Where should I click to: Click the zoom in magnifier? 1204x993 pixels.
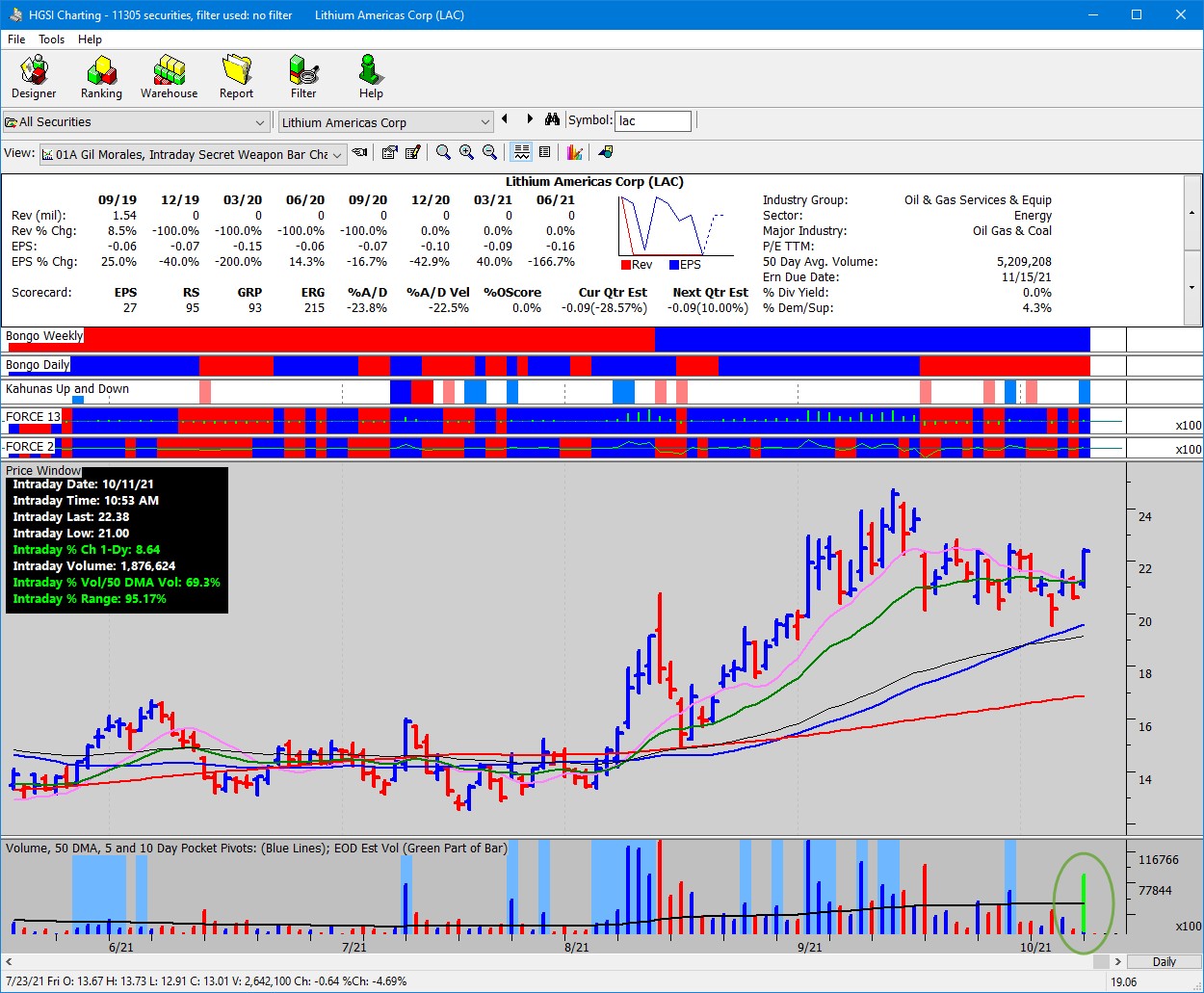466,152
